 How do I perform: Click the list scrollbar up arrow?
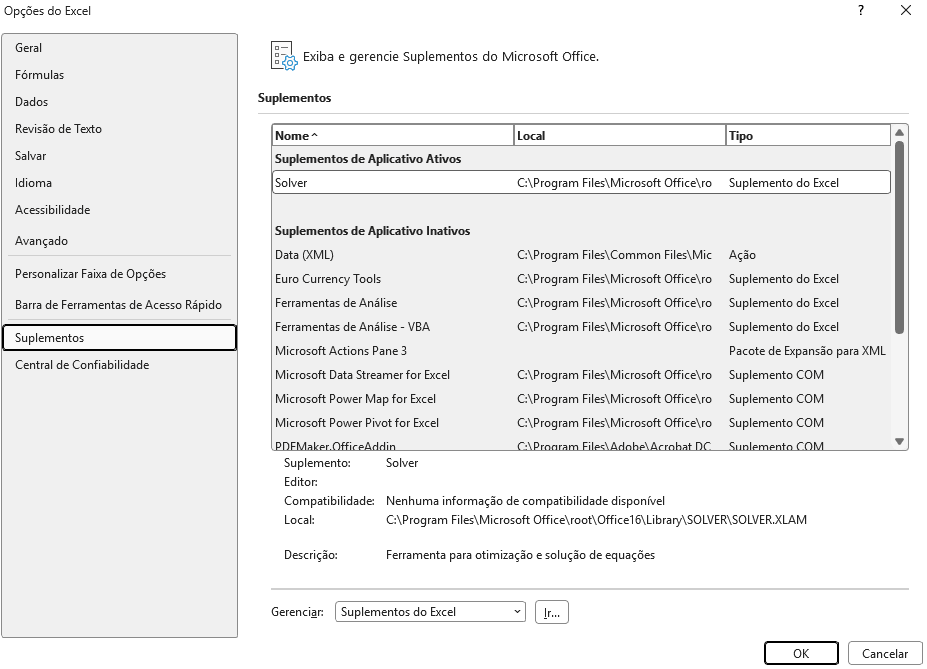899,132
